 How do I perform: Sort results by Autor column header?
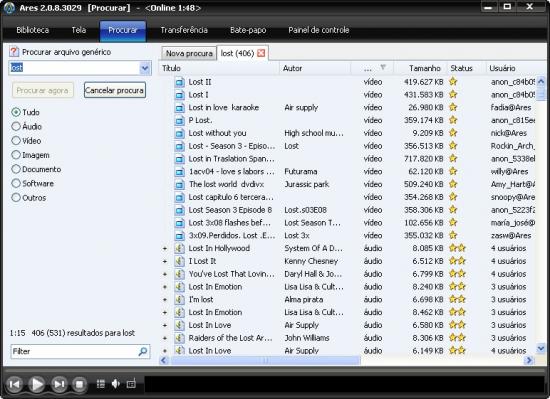(315, 68)
